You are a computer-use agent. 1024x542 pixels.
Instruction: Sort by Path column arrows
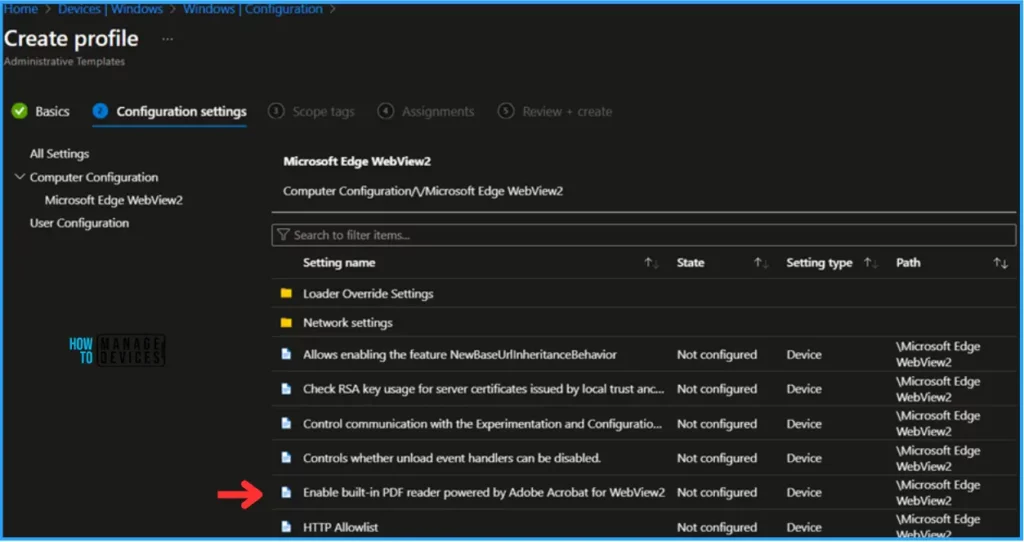point(1000,263)
